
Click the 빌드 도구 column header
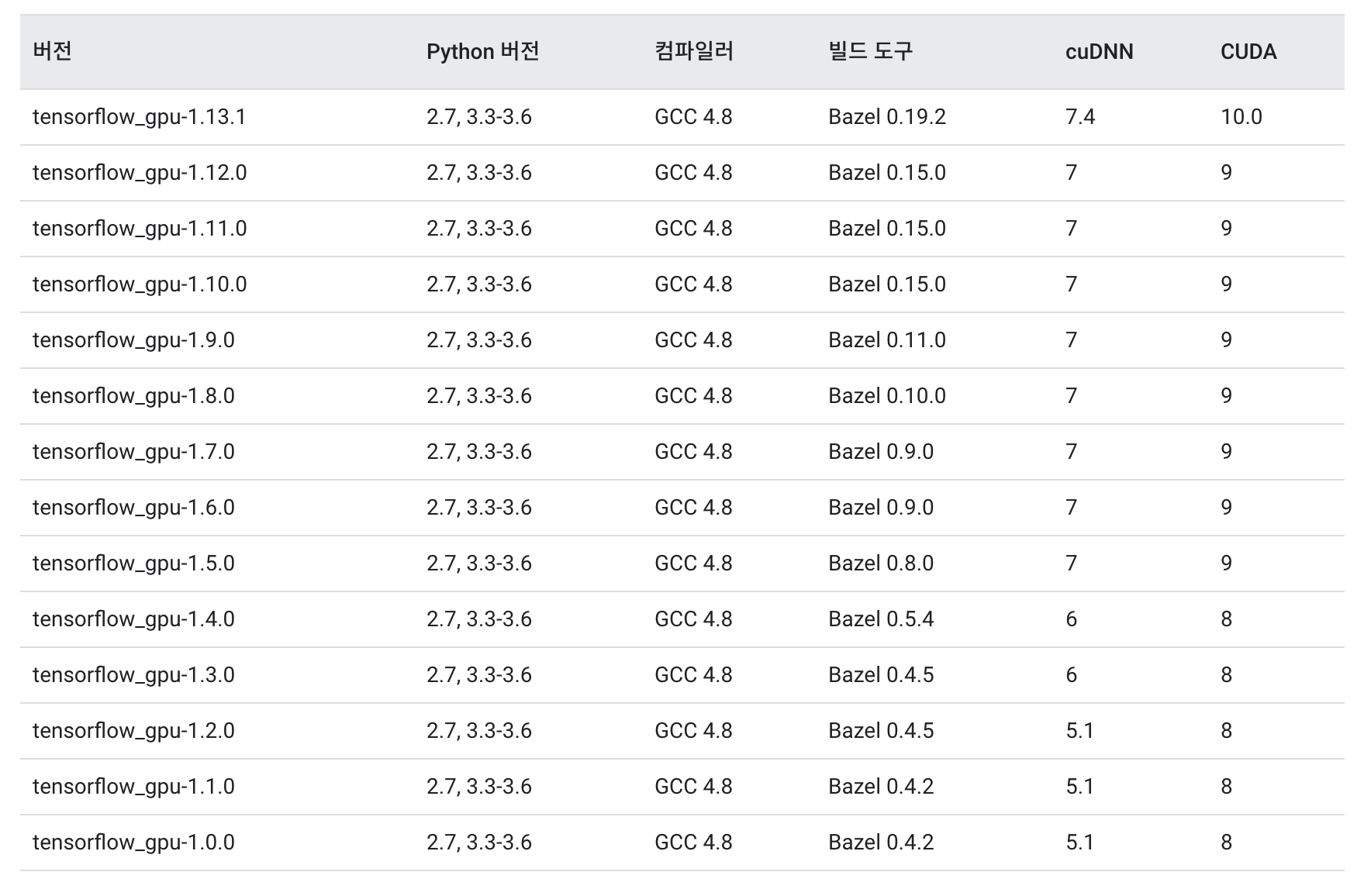(x=870, y=51)
